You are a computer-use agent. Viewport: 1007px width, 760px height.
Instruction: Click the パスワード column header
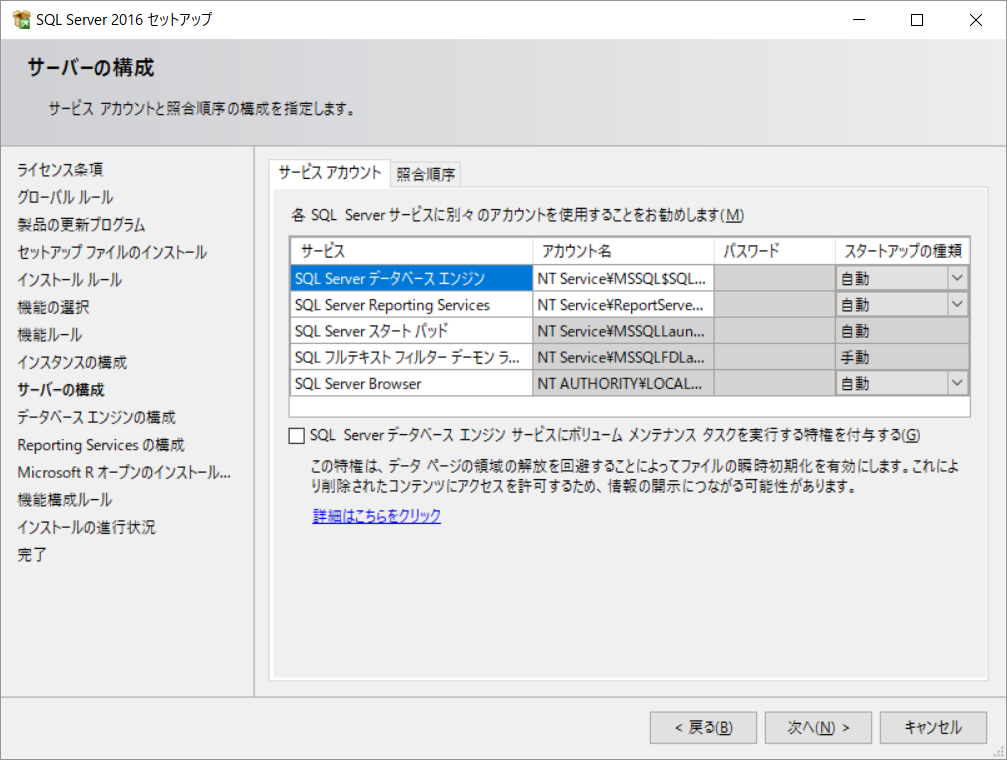pos(775,251)
